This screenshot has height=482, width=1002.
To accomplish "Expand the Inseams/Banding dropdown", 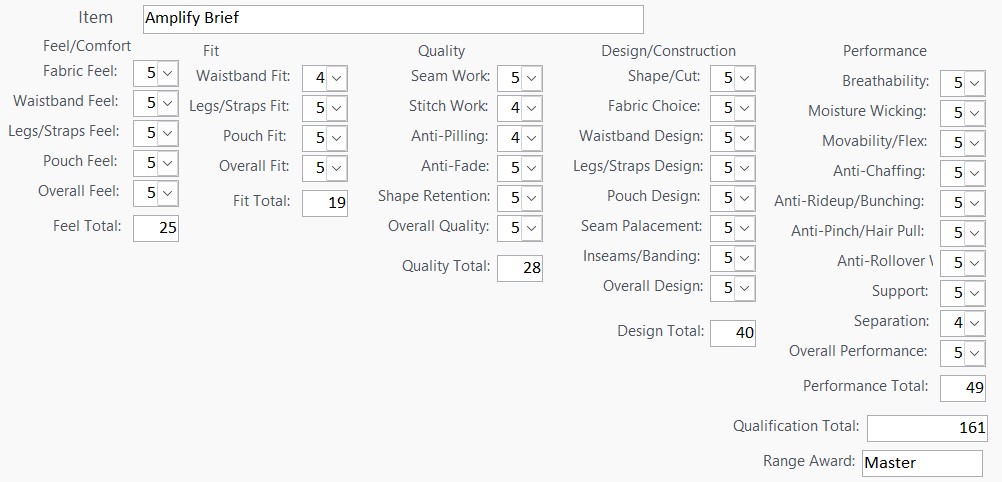I will 744,258.
